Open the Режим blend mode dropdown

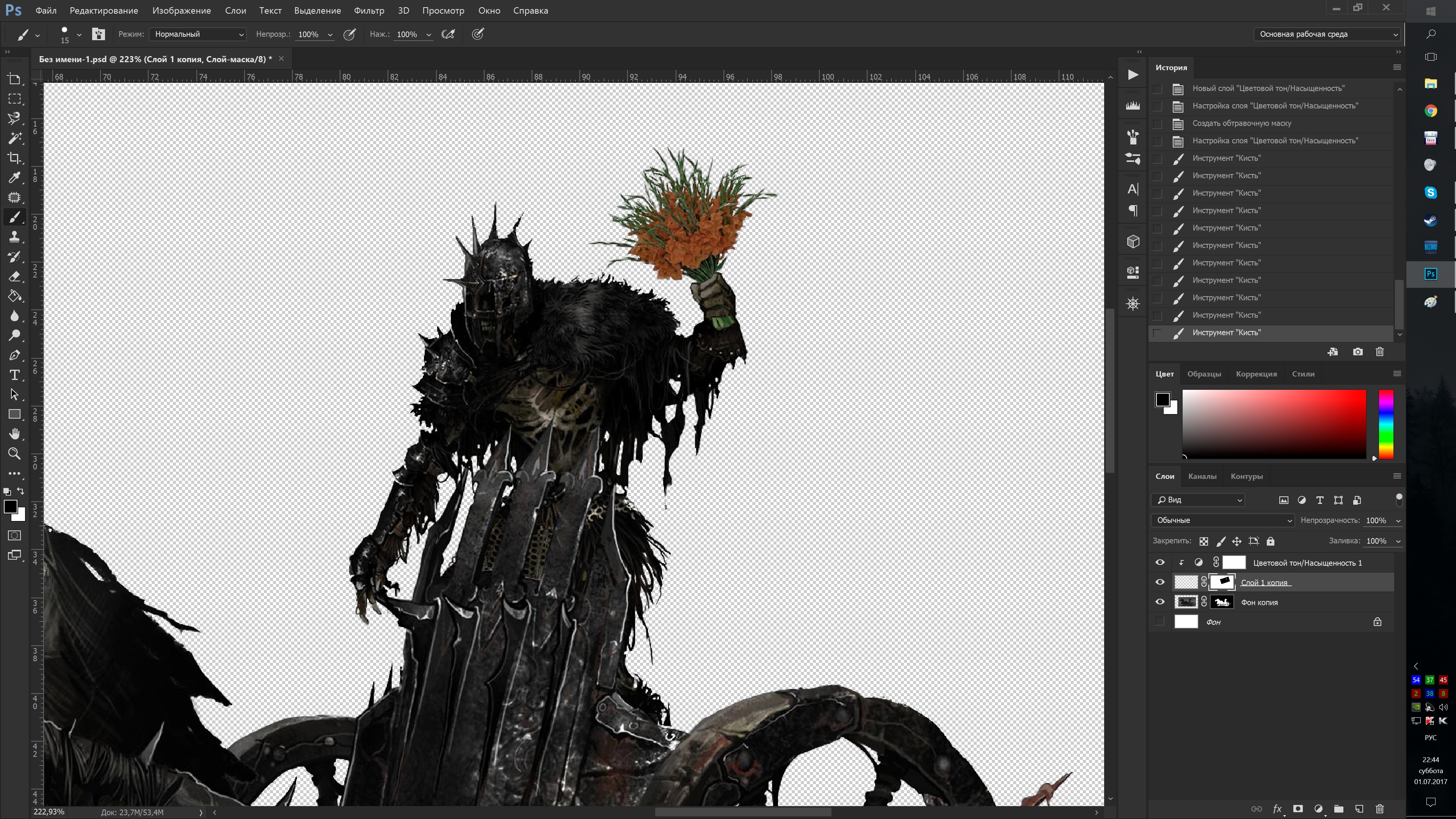[198, 34]
